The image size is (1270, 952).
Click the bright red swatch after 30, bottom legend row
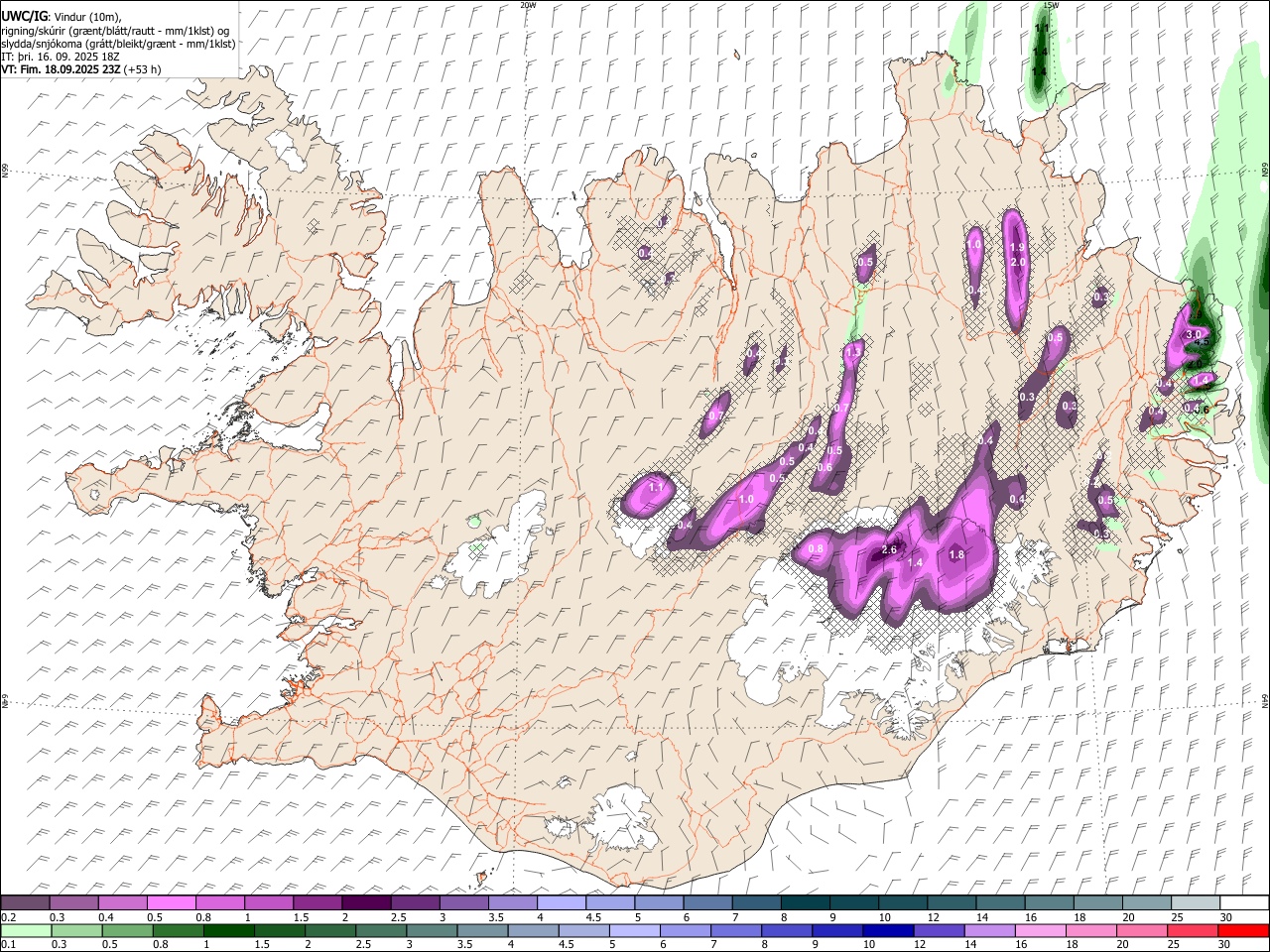pos(1243,930)
